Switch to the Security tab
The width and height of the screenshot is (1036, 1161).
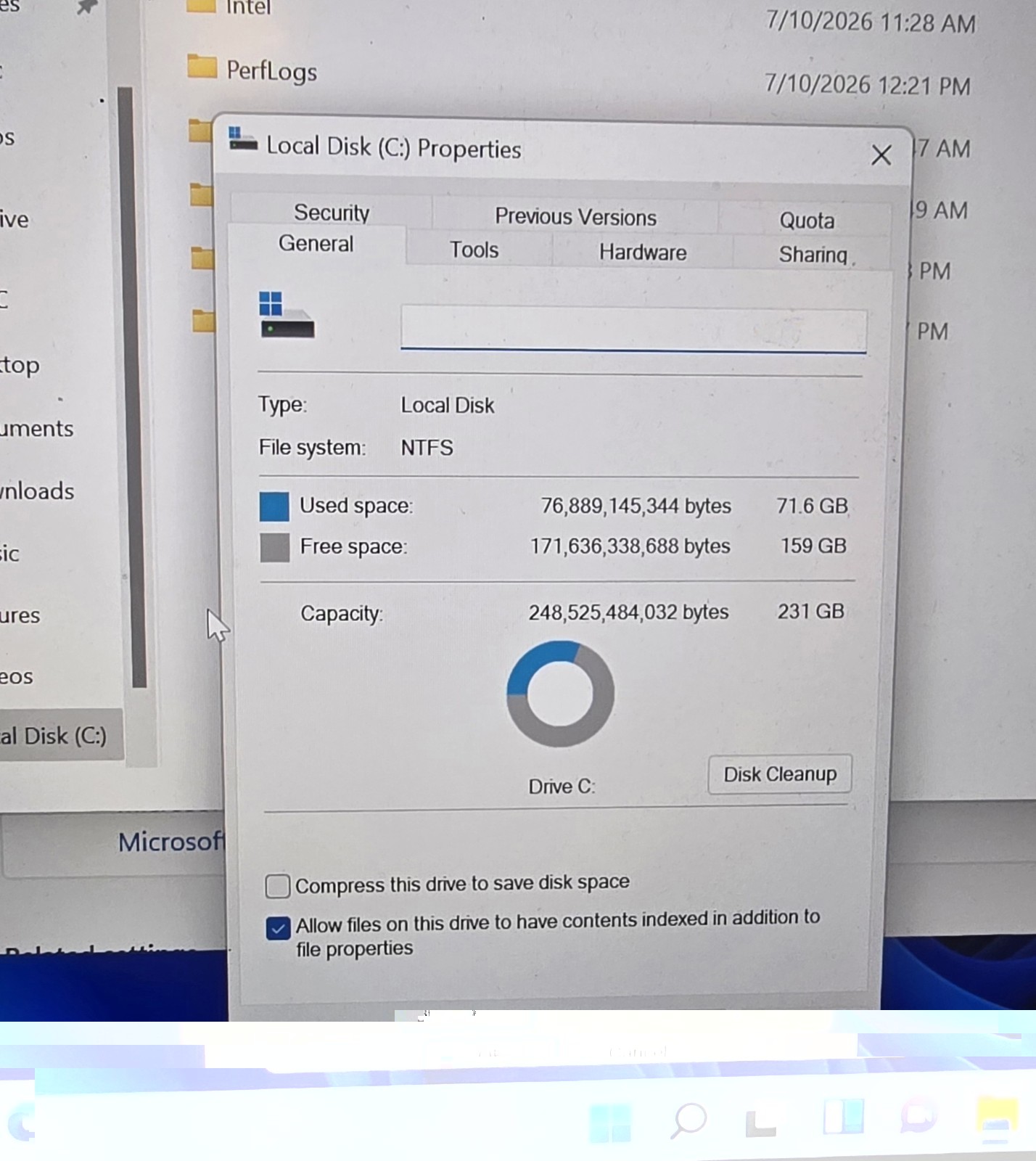coord(332,212)
